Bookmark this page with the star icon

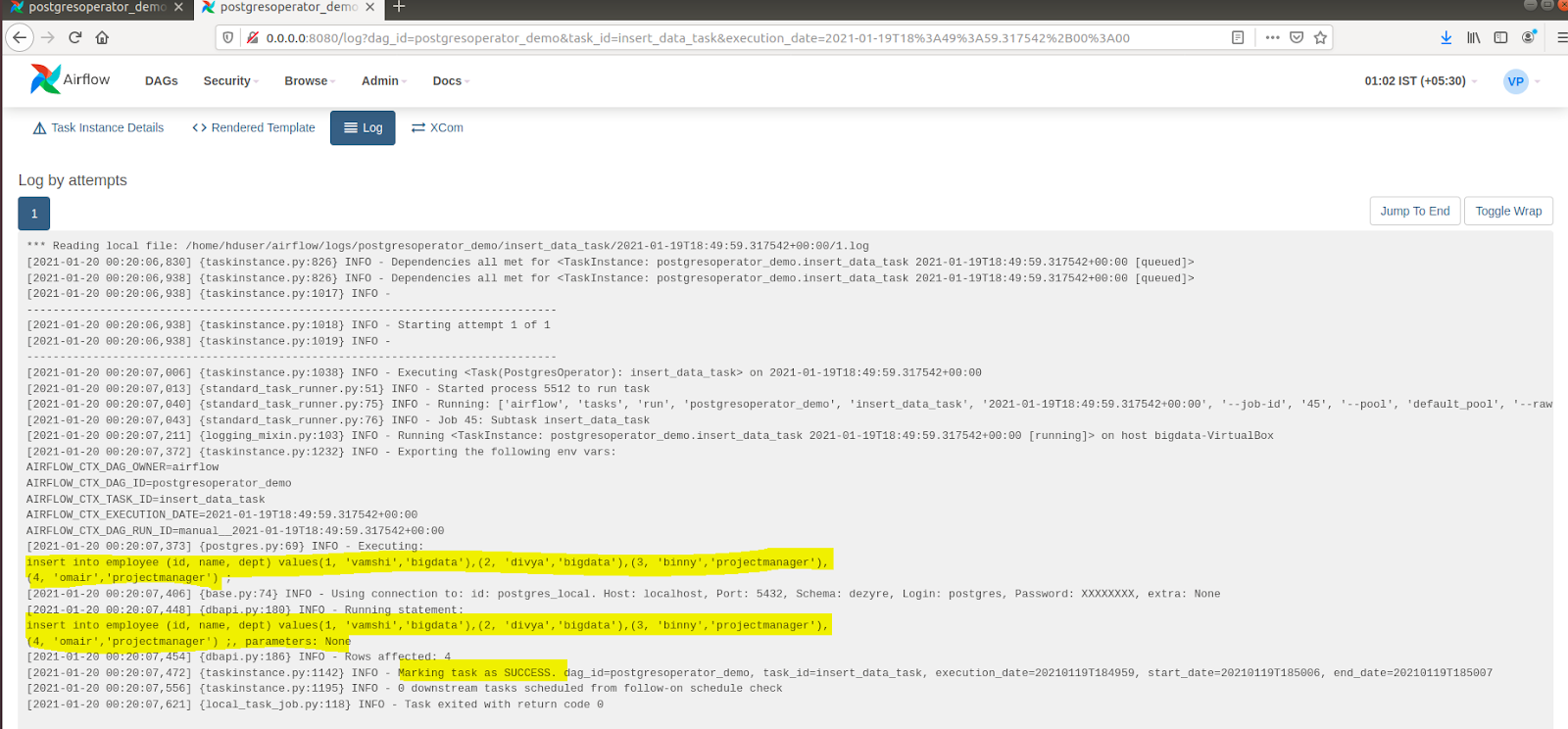point(1320,37)
